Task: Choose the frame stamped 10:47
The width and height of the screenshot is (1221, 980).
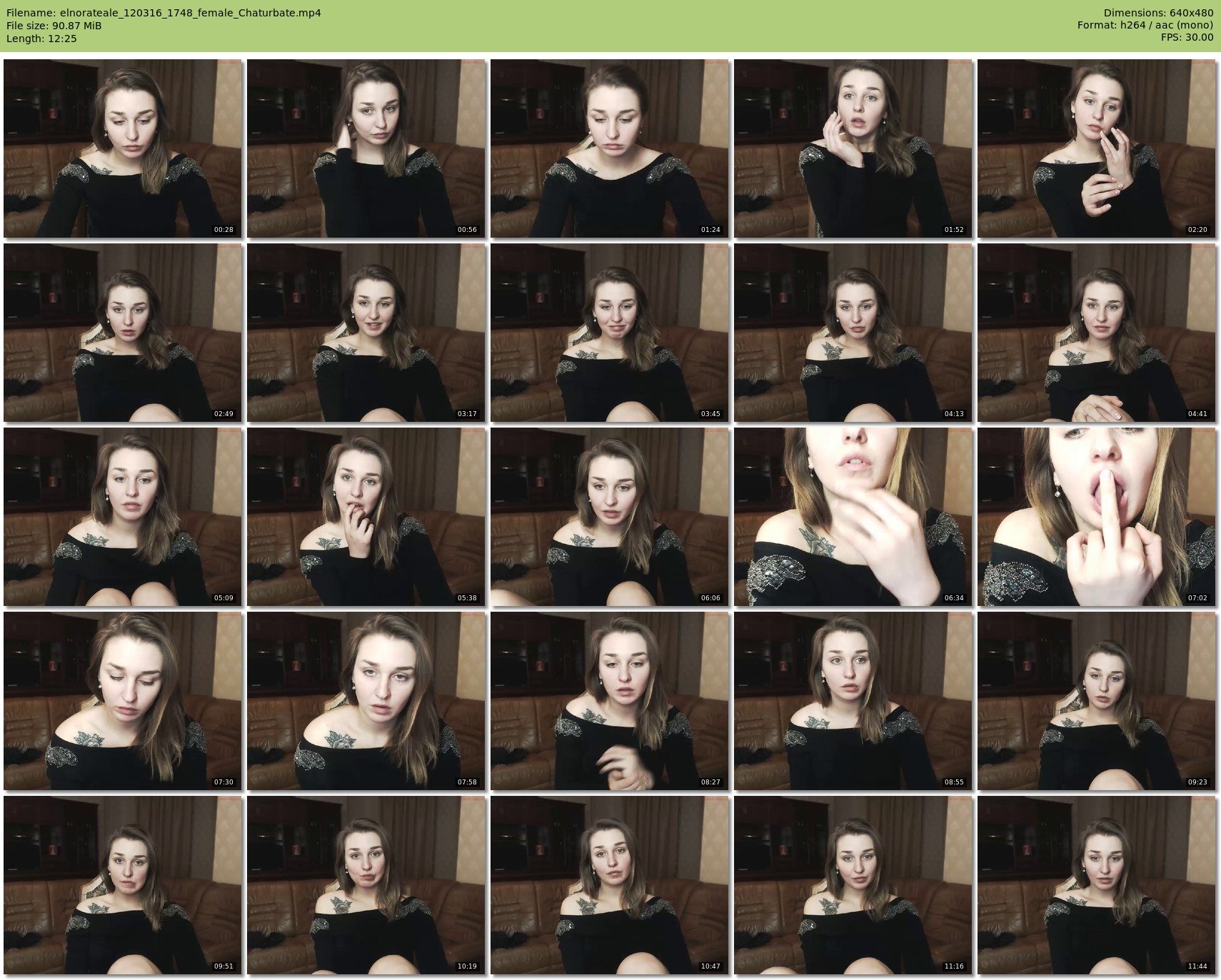Action: (x=610, y=885)
